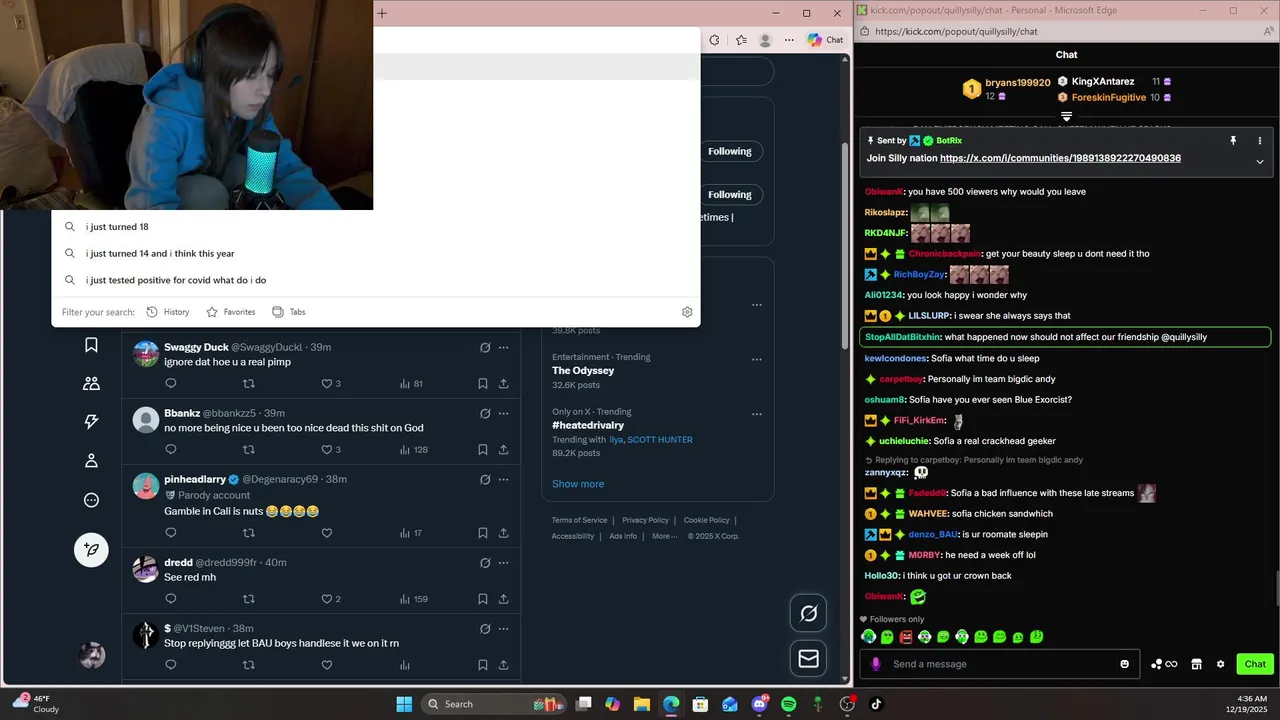1280x720 pixels.
Task: Open more options on pinheadlarry's post
Action: (503, 479)
